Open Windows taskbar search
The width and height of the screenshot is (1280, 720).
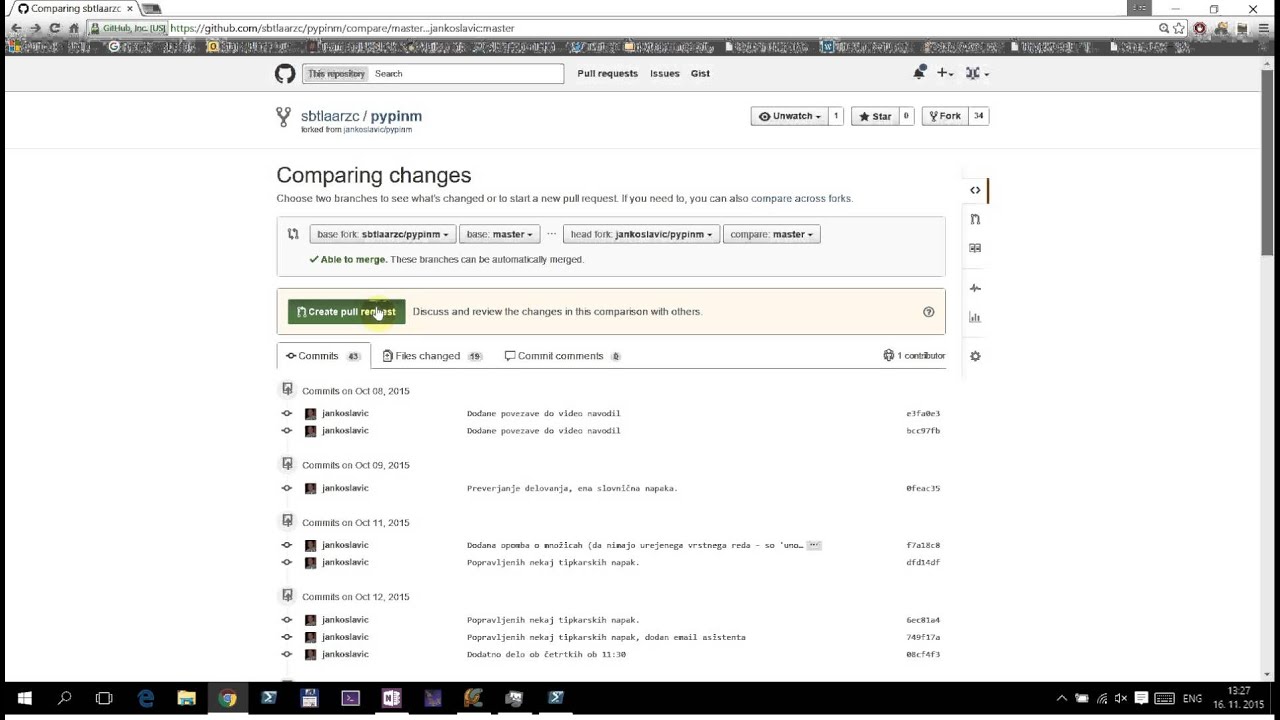[x=64, y=698]
